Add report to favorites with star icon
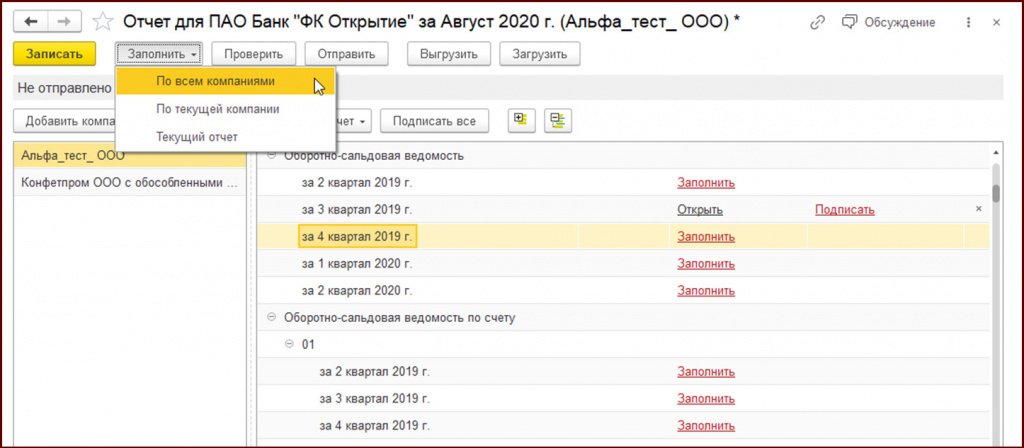The image size is (1024, 448). point(102,22)
